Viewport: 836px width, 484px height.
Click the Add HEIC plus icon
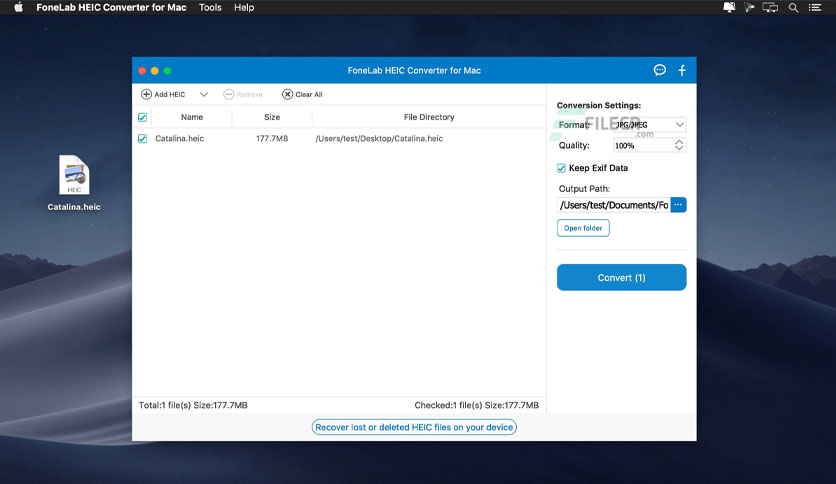[146, 94]
